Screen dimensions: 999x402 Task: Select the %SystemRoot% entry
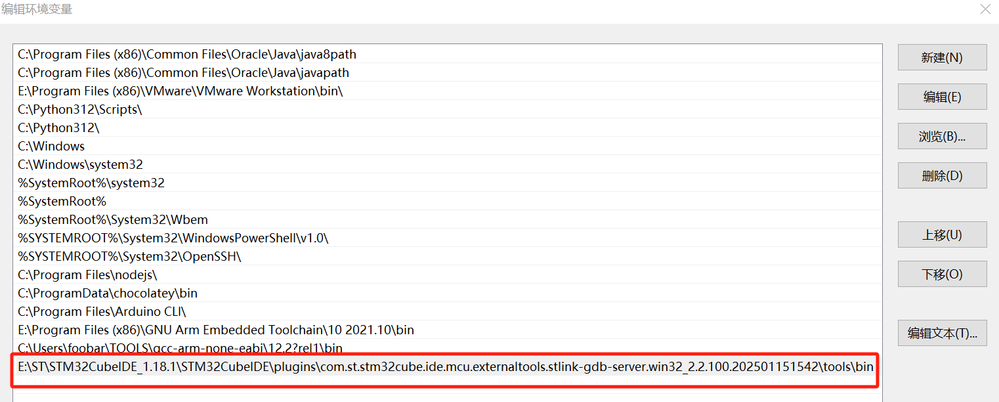click(62, 201)
